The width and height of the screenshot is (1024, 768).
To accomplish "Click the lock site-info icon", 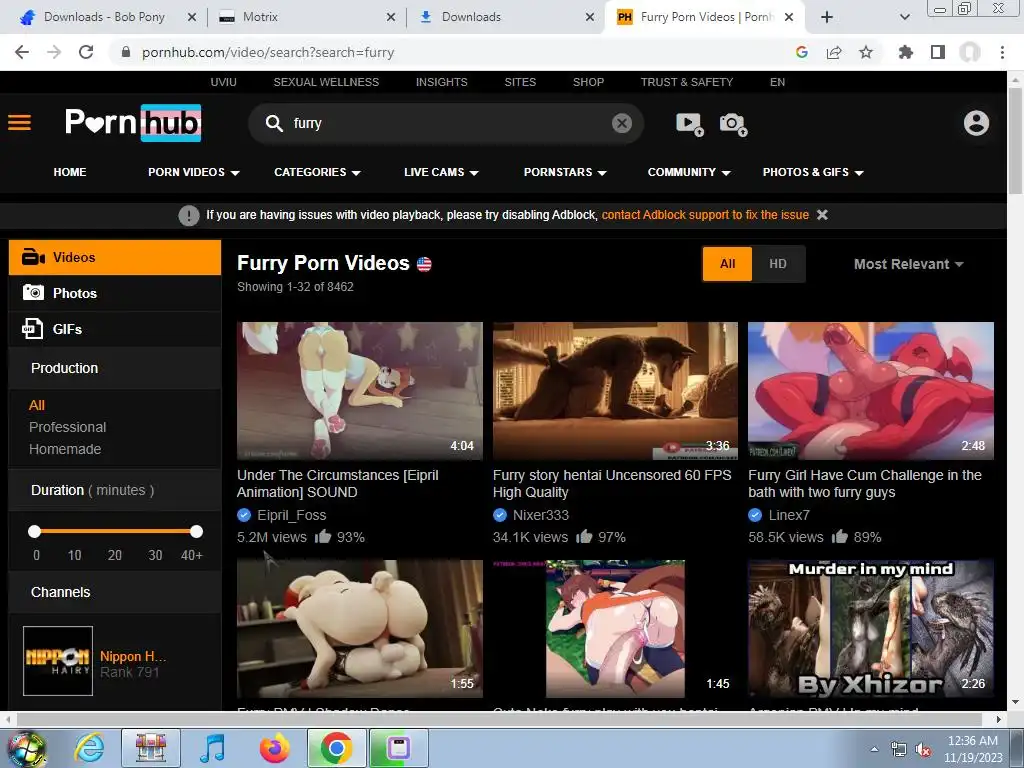I will click(126, 52).
